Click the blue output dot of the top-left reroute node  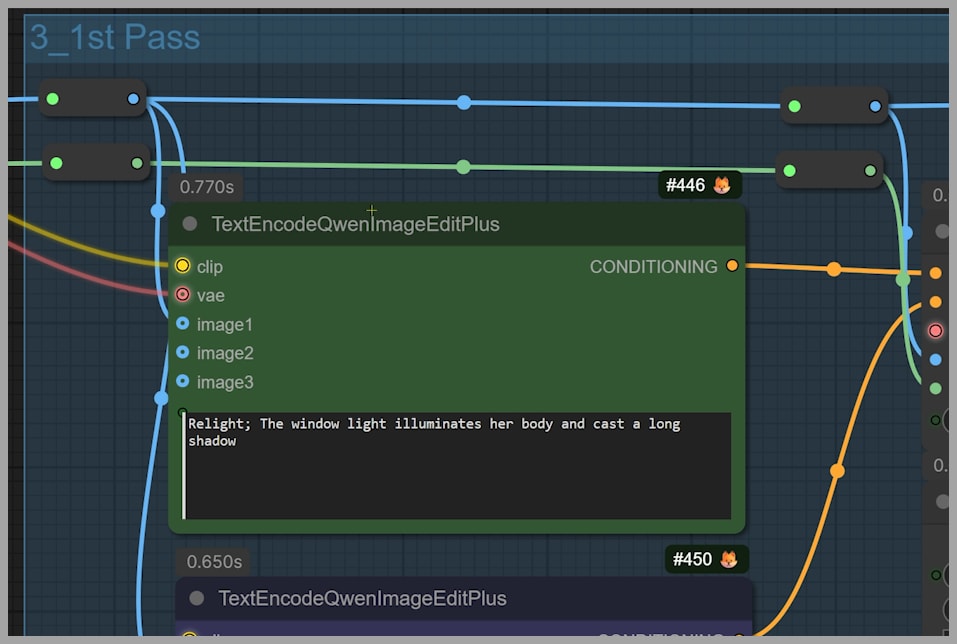pyautogui.click(x=134, y=99)
